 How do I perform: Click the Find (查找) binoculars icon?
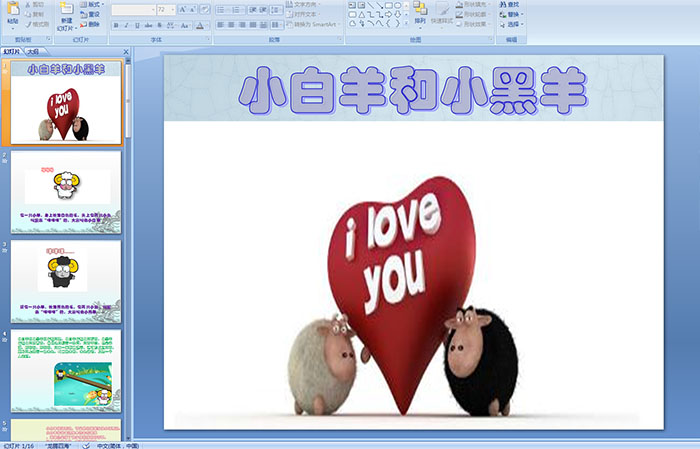tap(503, 4)
